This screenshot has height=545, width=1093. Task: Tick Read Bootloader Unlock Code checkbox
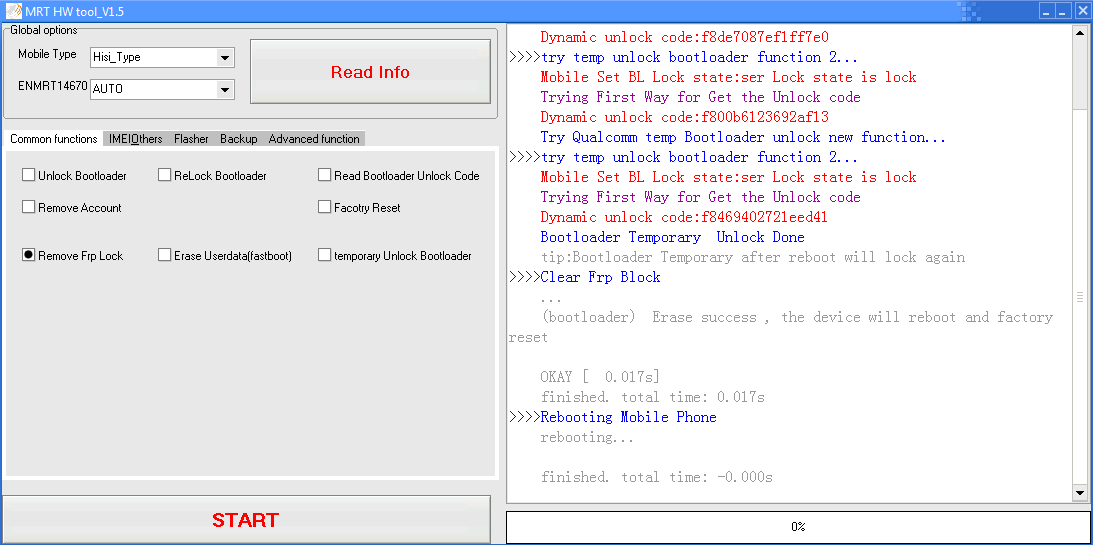click(324, 176)
